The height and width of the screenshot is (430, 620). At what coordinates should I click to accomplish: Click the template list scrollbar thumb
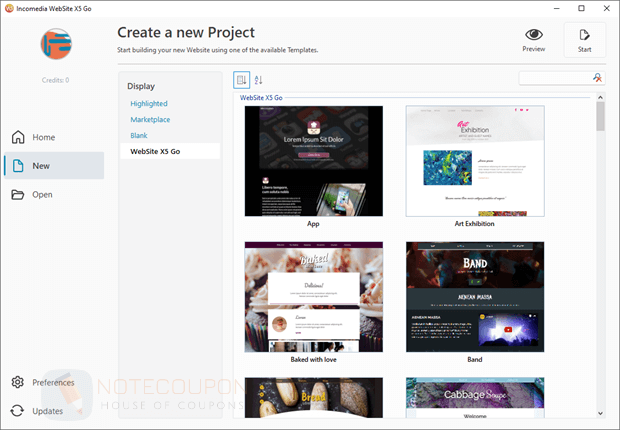[x=600, y=116]
